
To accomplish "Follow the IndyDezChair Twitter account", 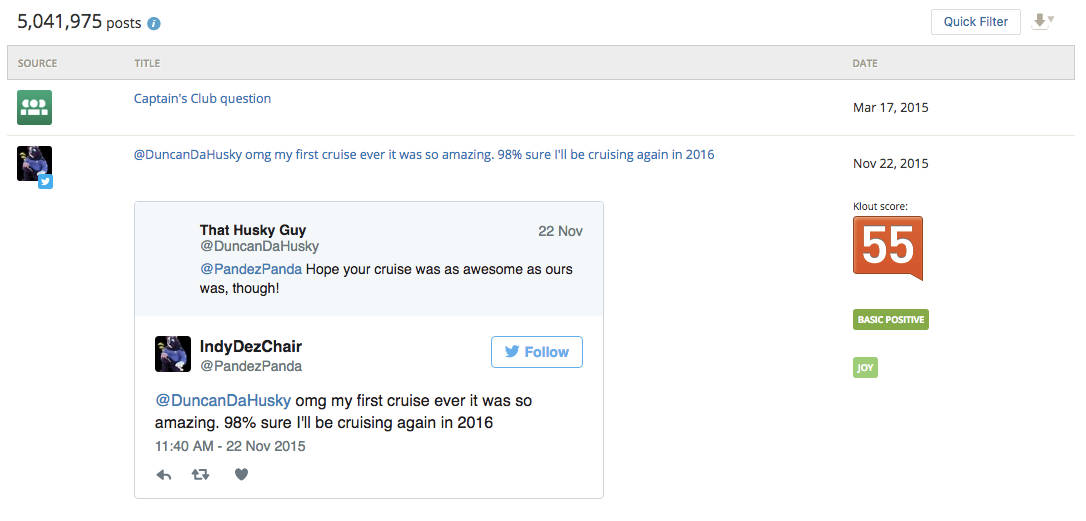I will coord(536,352).
